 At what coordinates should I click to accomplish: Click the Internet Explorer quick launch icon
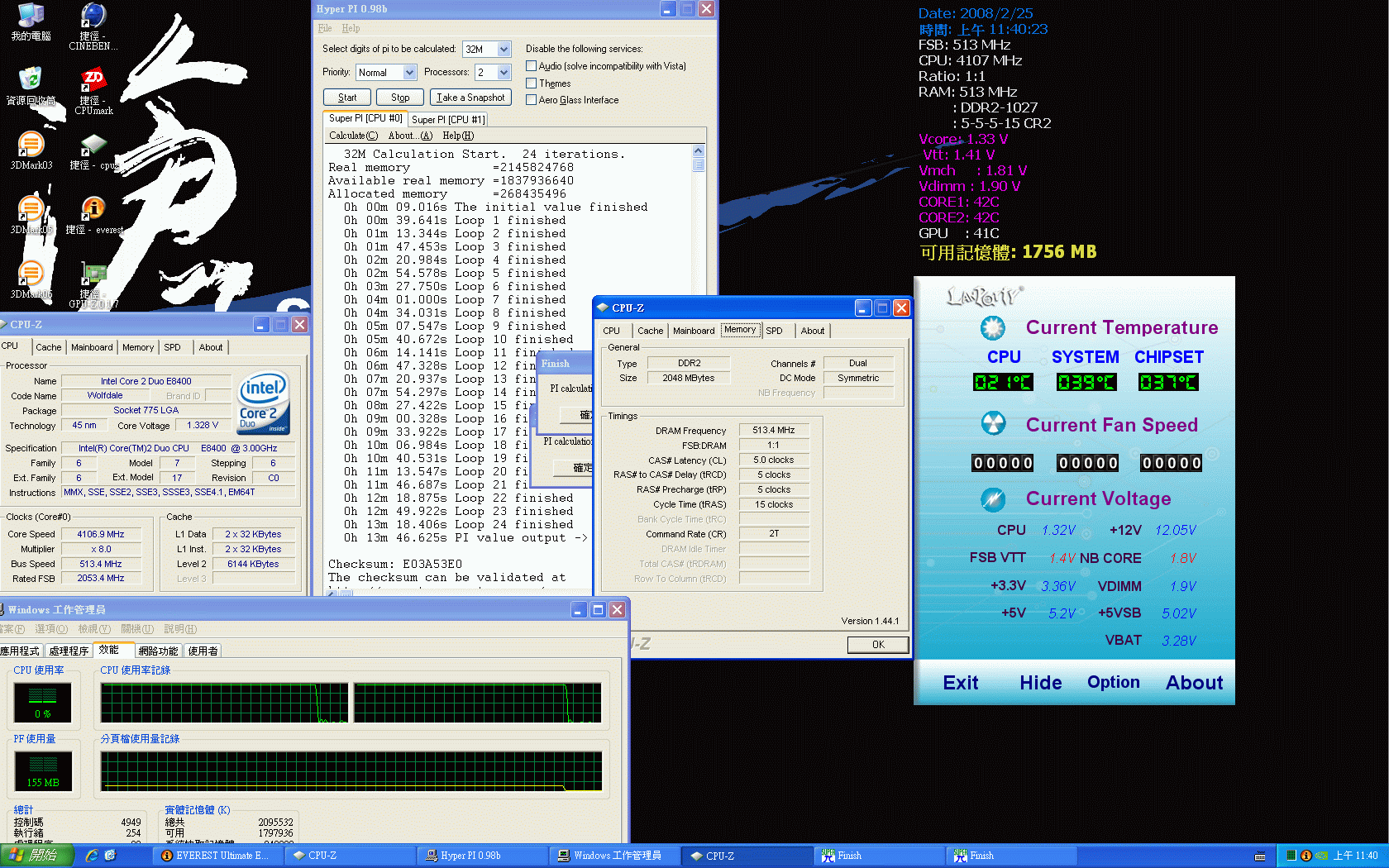click(x=92, y=856)
